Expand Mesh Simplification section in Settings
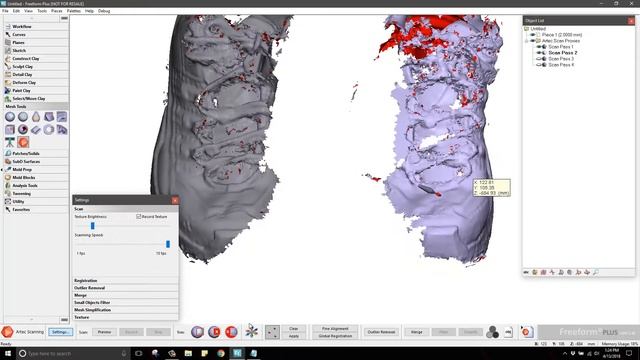 coord(125,310)
